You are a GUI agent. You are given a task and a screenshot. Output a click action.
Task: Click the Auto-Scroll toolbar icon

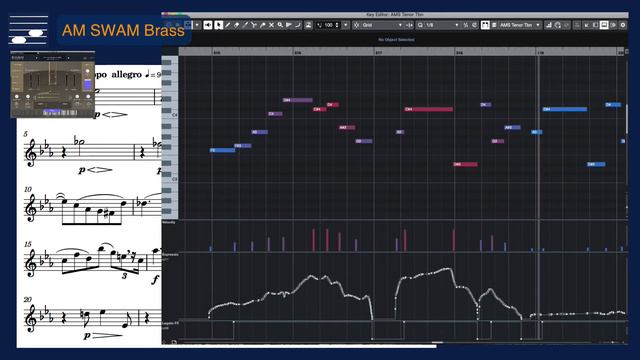[x=587, y=25]
